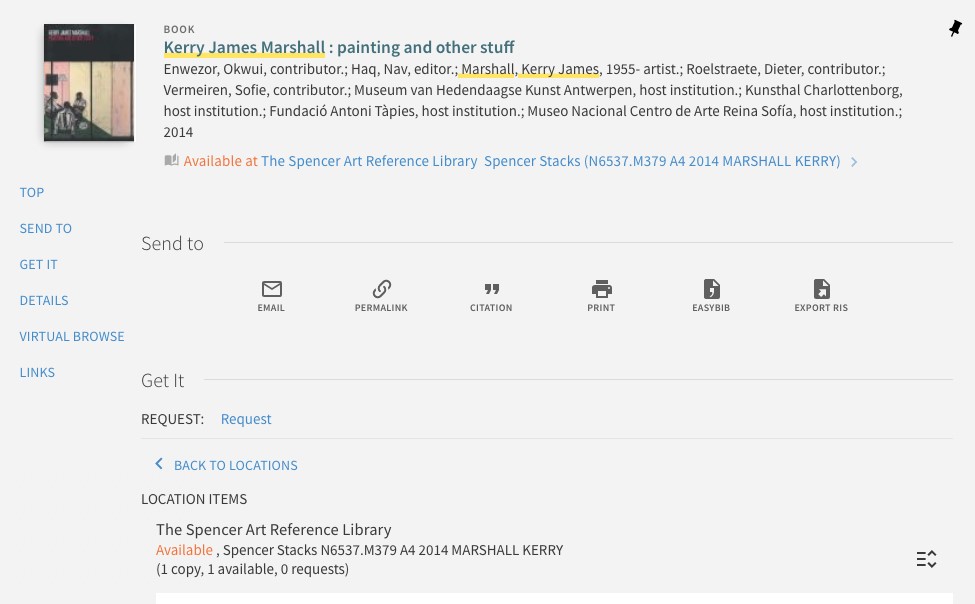
Task: Click the Print printer icon
Action: [601, 290]
